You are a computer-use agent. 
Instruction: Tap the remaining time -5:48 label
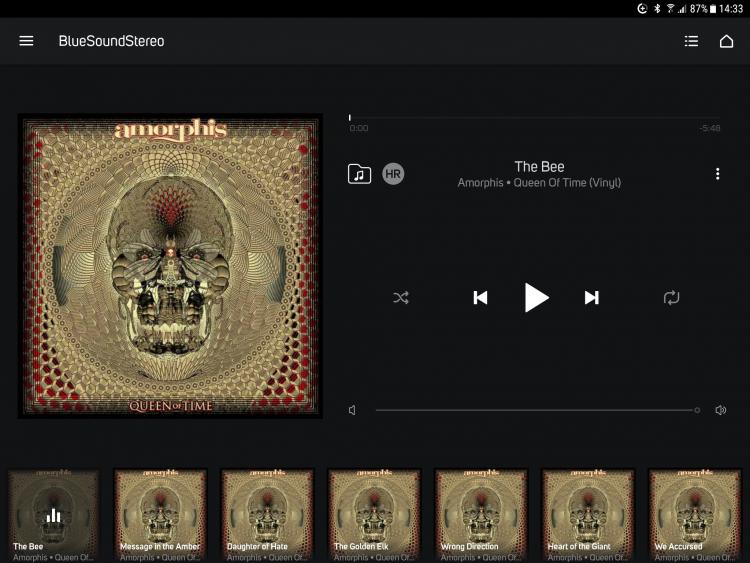pyautogui.click(x=710, y=128)
